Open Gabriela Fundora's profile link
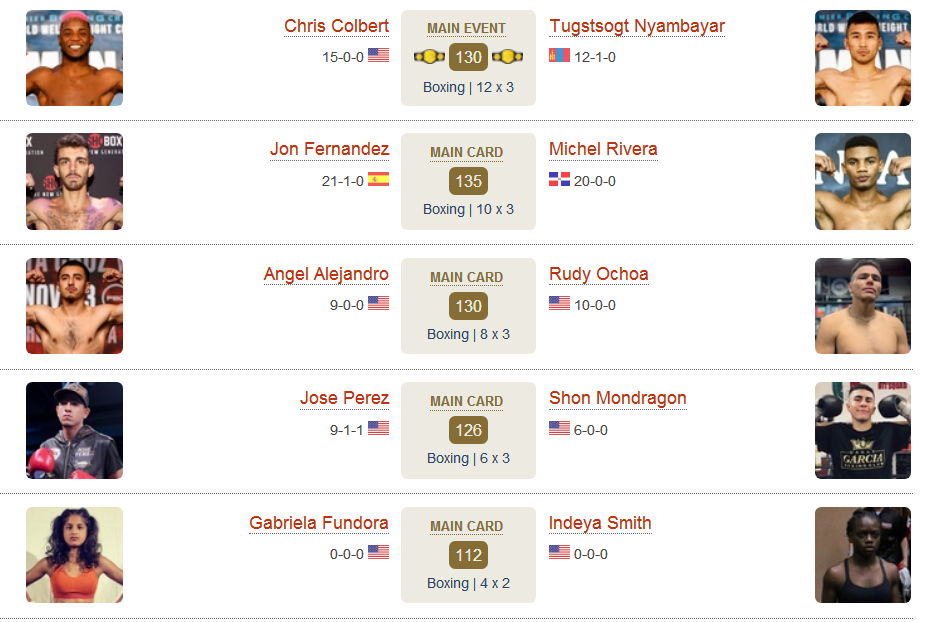The height and width of the screenshot is (622, 932). pos(319,523)
